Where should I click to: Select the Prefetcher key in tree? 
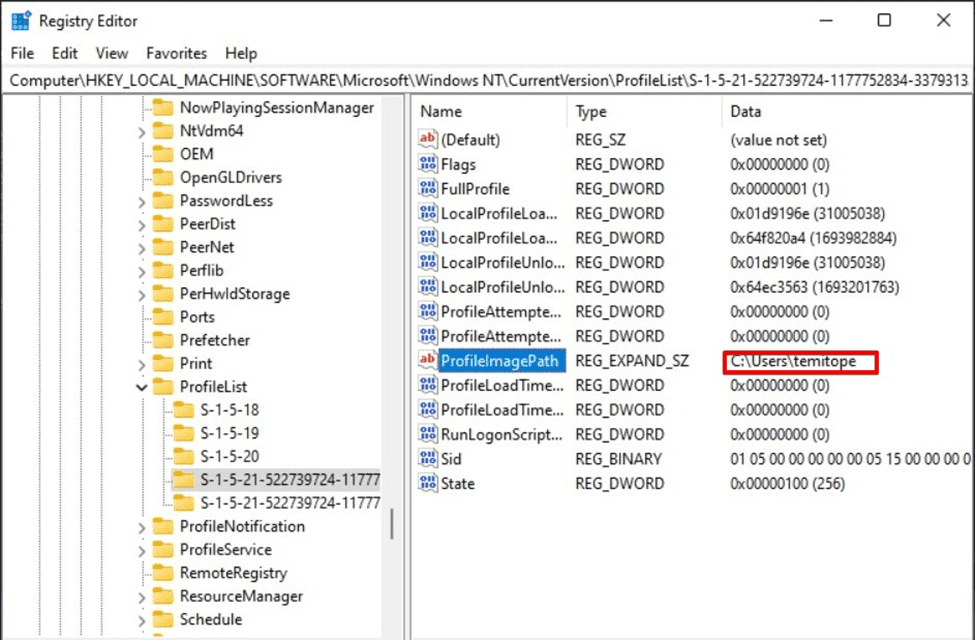pos(214,340)
